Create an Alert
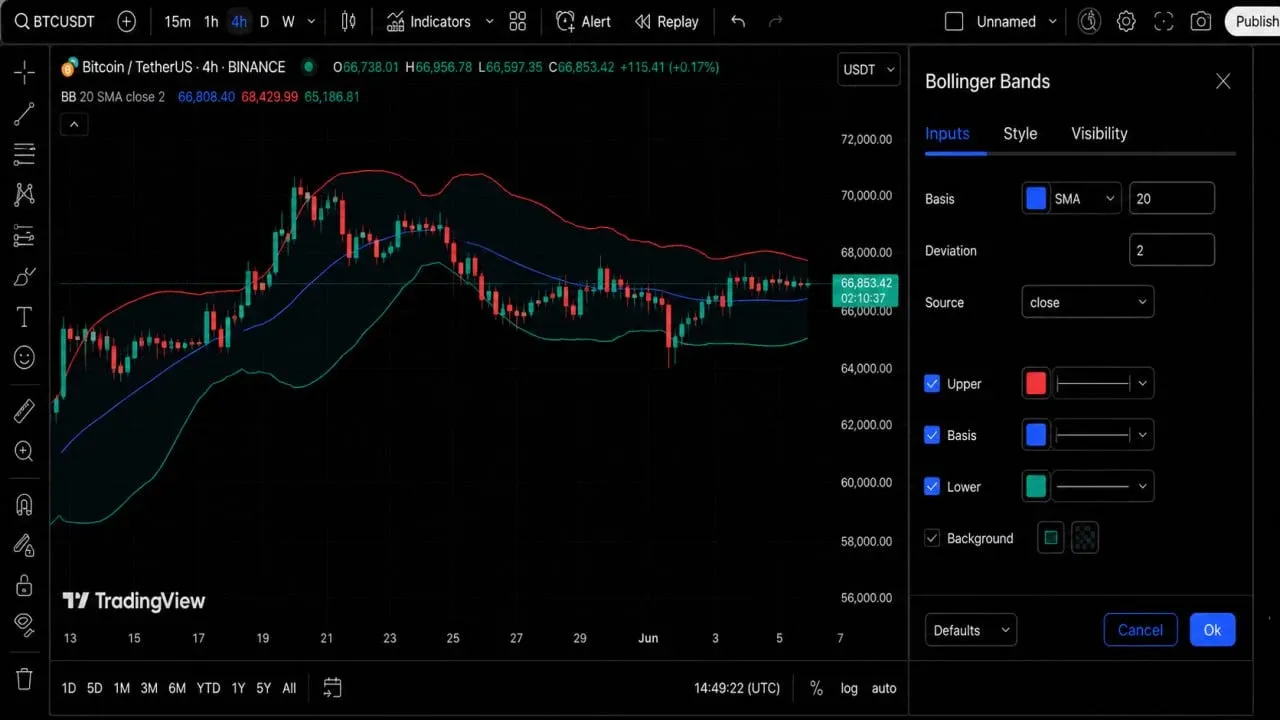Image resolution: width=1280 pixels, height=720 pixels. [584, 21]
